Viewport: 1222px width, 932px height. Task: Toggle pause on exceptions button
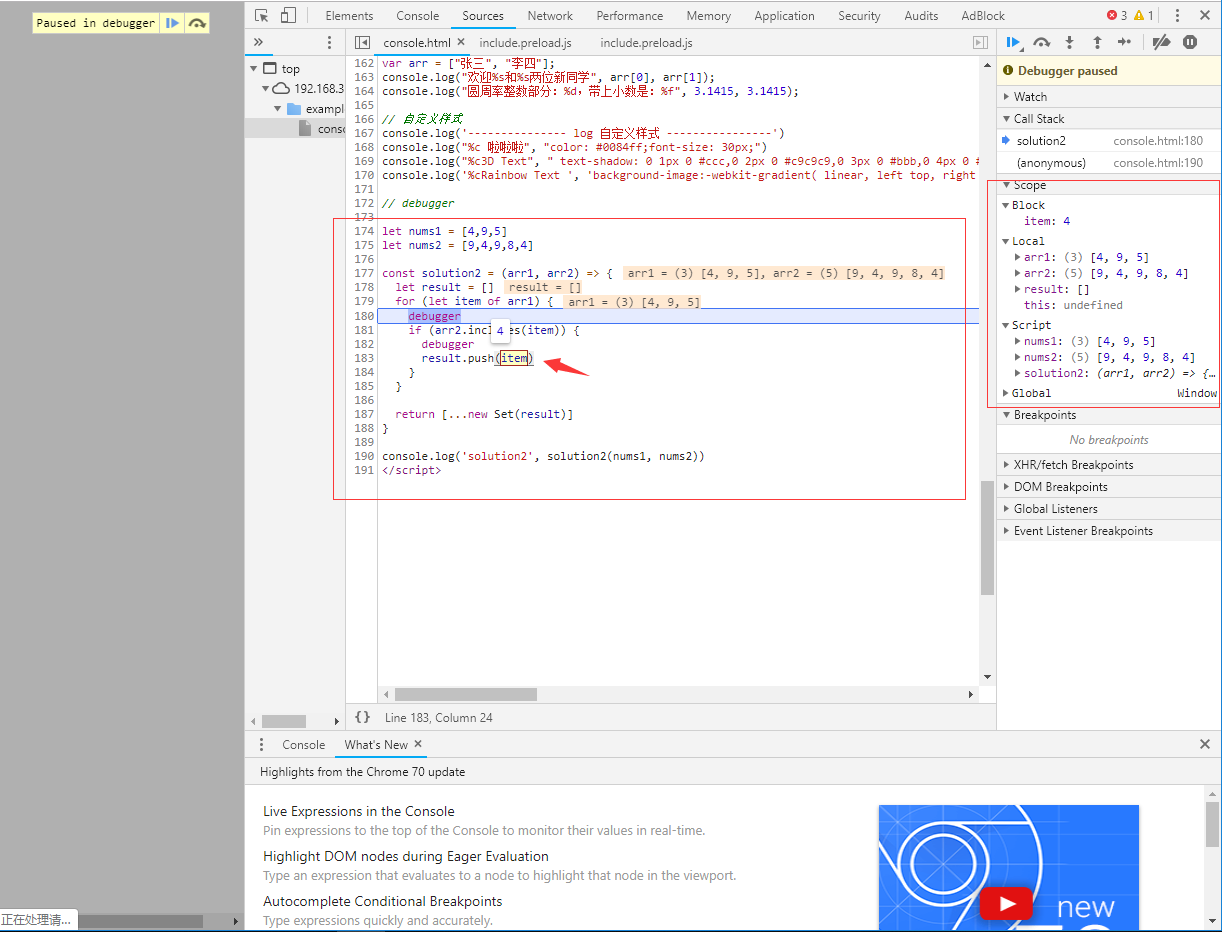[1190, 42]
